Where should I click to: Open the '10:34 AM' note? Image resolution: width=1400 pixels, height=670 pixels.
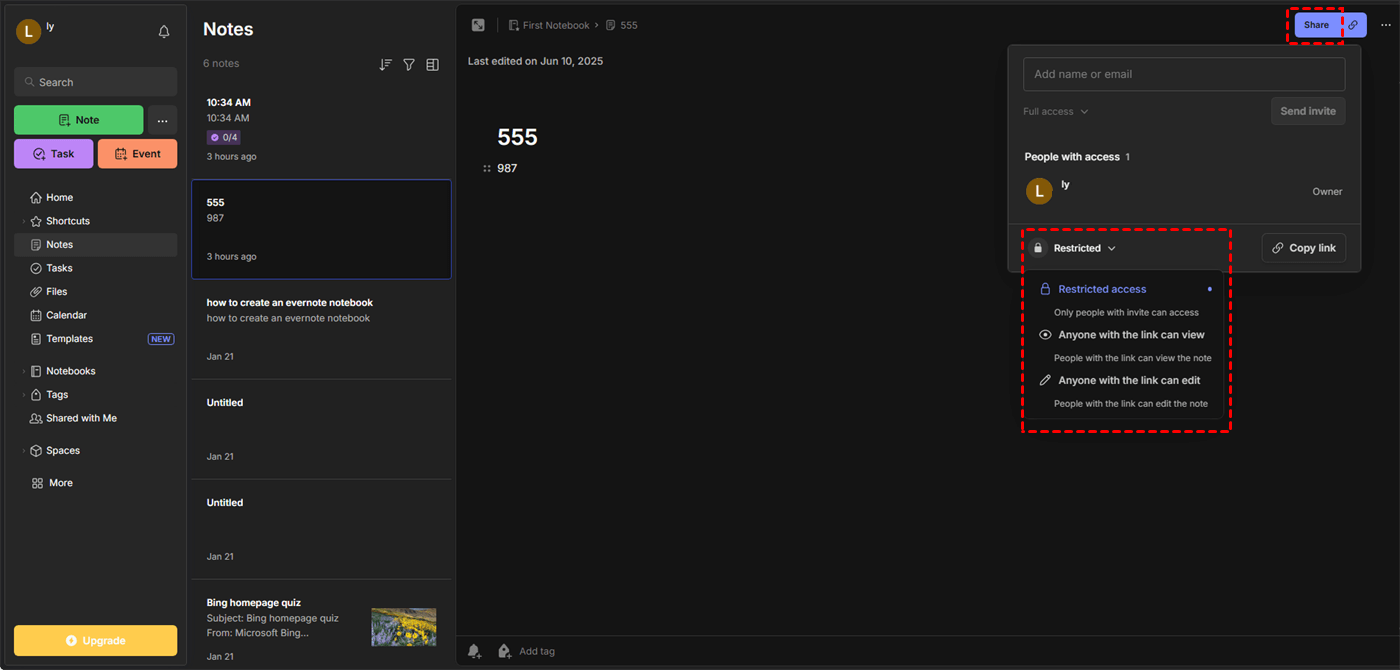(321, 129)
